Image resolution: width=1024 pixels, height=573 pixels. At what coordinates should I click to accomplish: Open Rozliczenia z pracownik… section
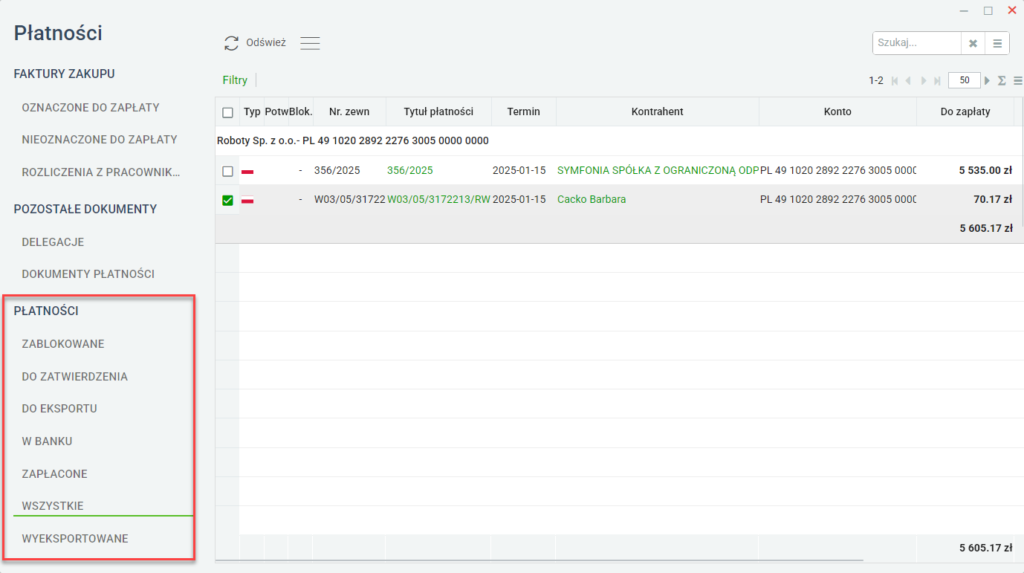click(101, 172)
